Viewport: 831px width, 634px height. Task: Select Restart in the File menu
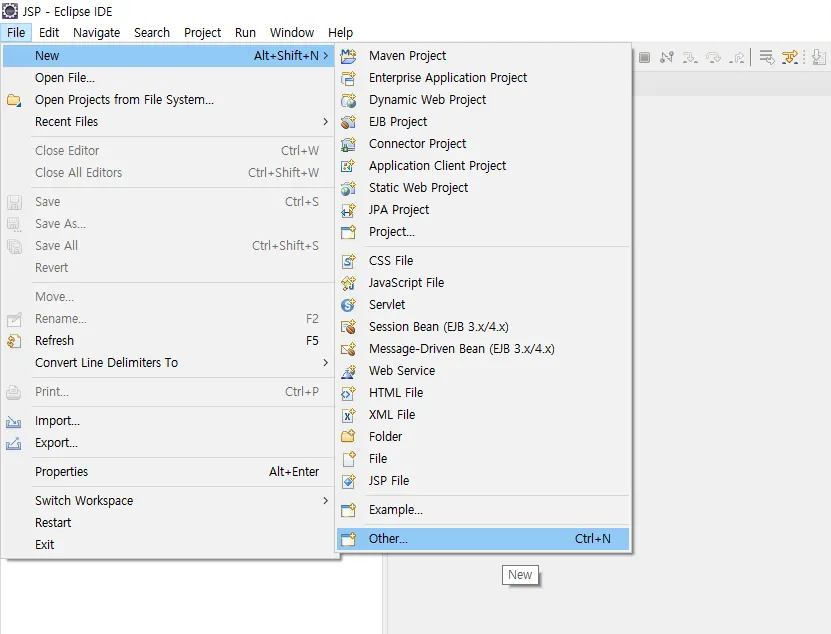coord(169,523)
